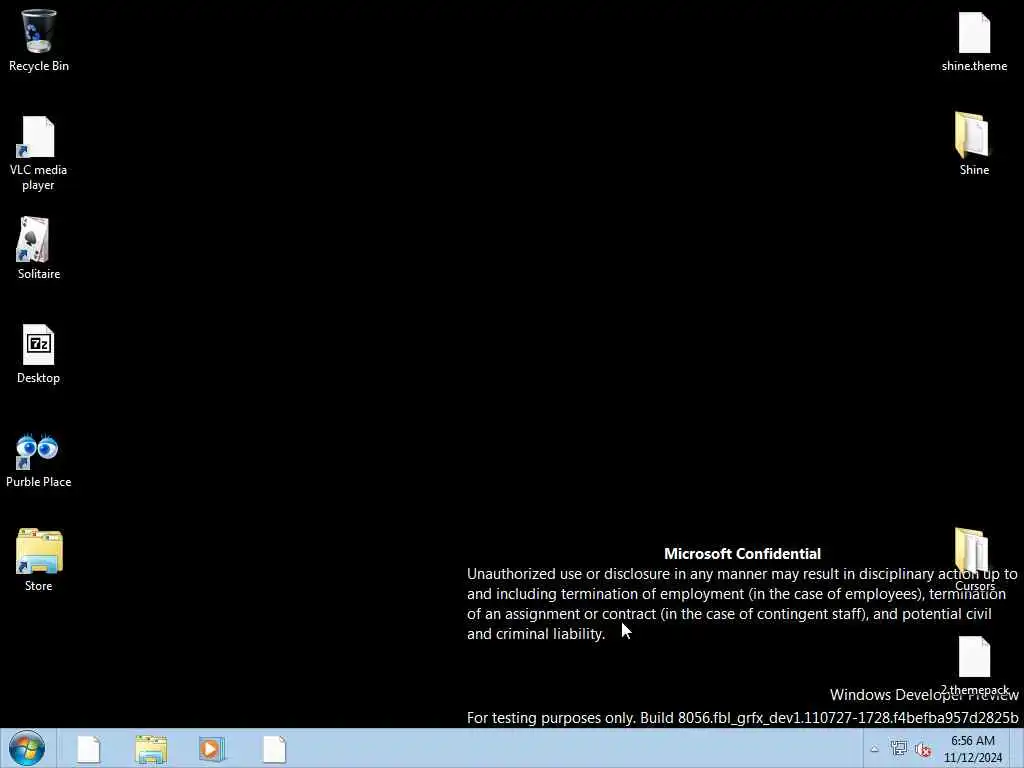Click the Show desktop strip at the end of the taskbar
1024x768 pixels.
click(1017, 748)
